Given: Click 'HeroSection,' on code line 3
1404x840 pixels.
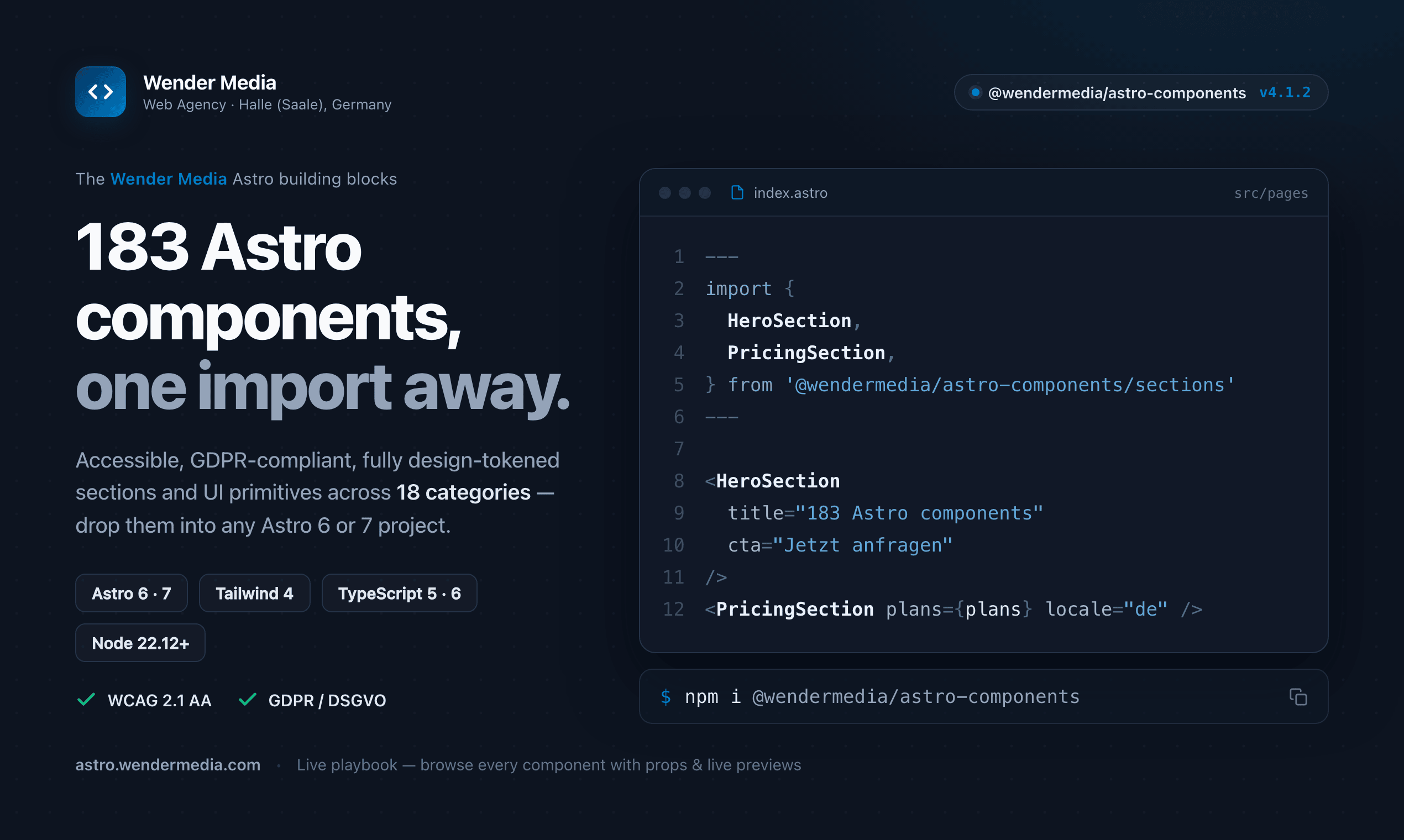Looking at the screenshot, I should point(794,321).
